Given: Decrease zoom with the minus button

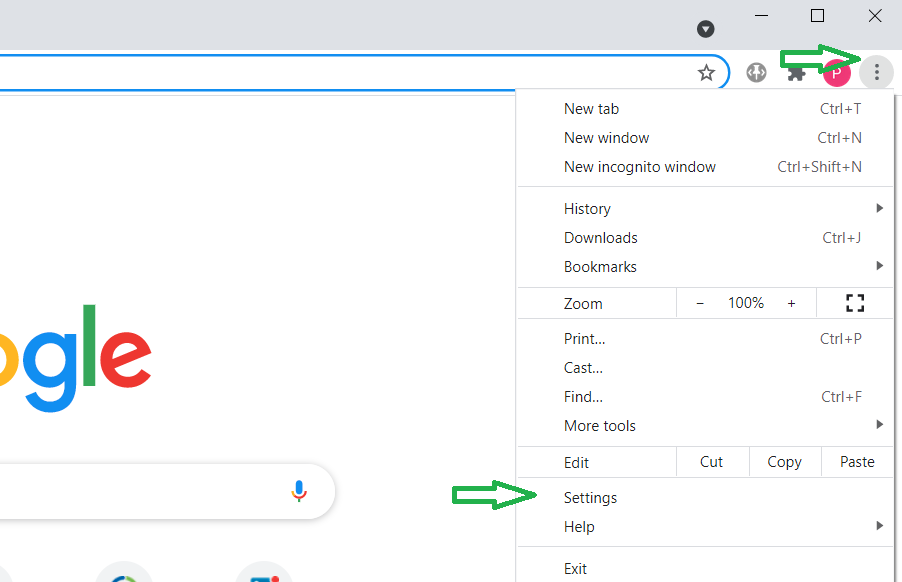Looking at the screenshot, I should [700, 303].
